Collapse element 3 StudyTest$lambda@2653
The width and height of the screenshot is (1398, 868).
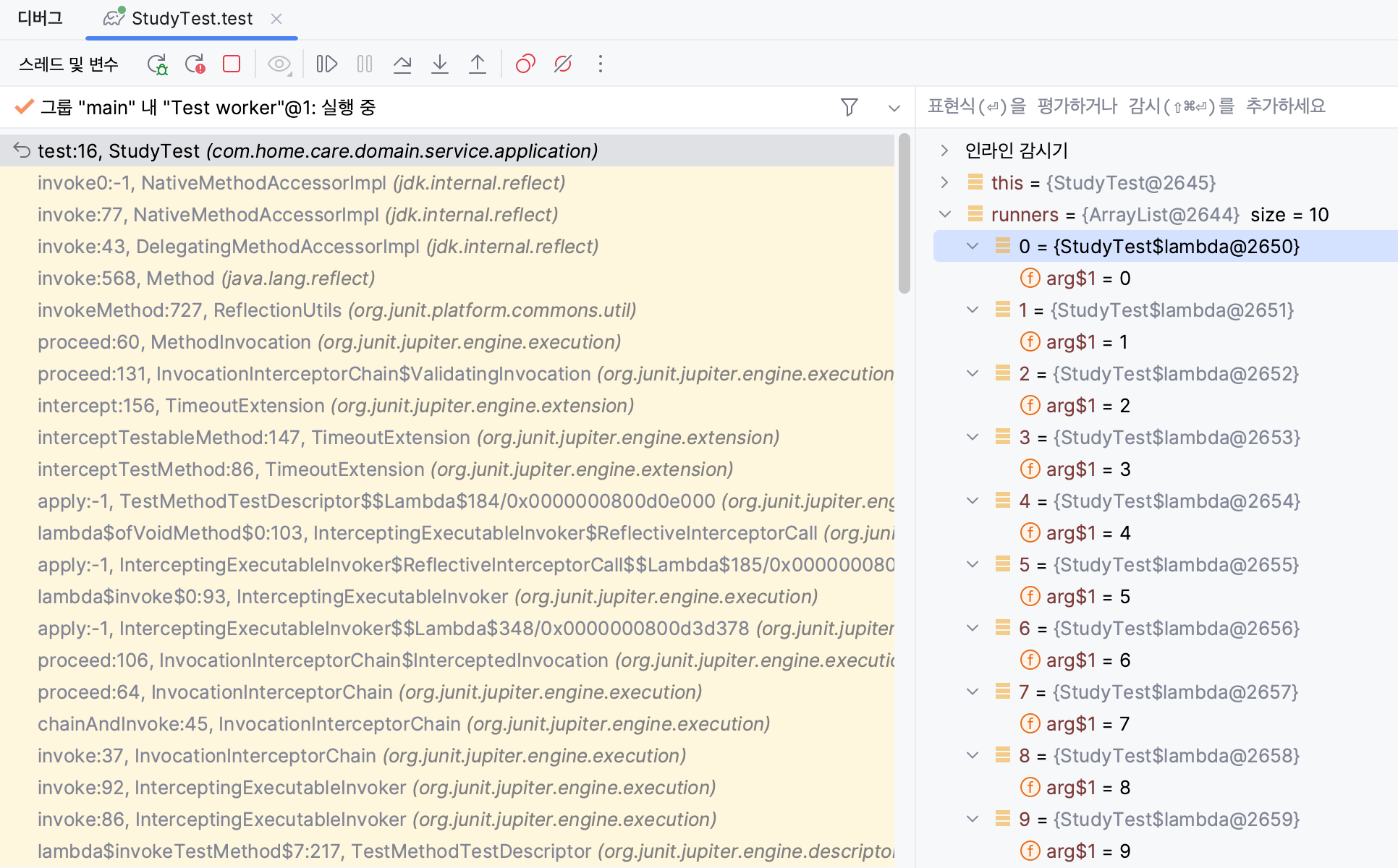click(x=973, y=437)
